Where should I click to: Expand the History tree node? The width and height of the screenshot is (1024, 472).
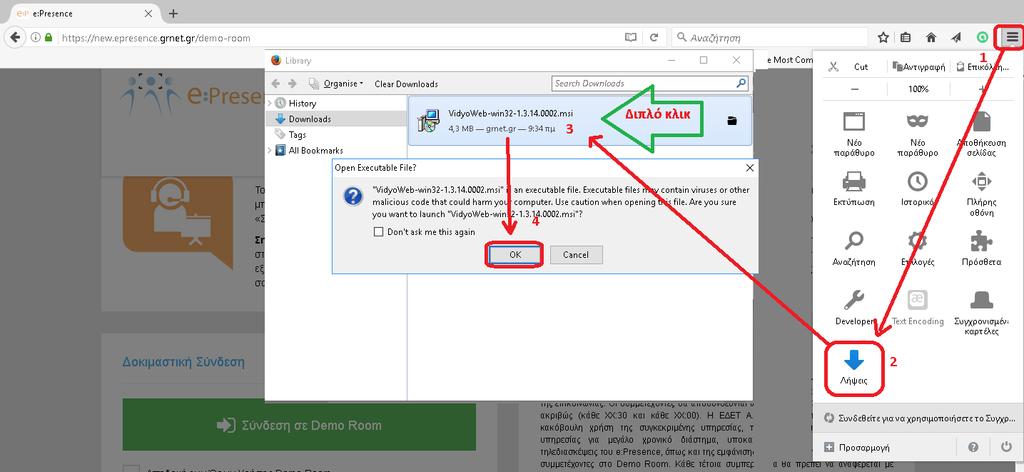point(270,103)
